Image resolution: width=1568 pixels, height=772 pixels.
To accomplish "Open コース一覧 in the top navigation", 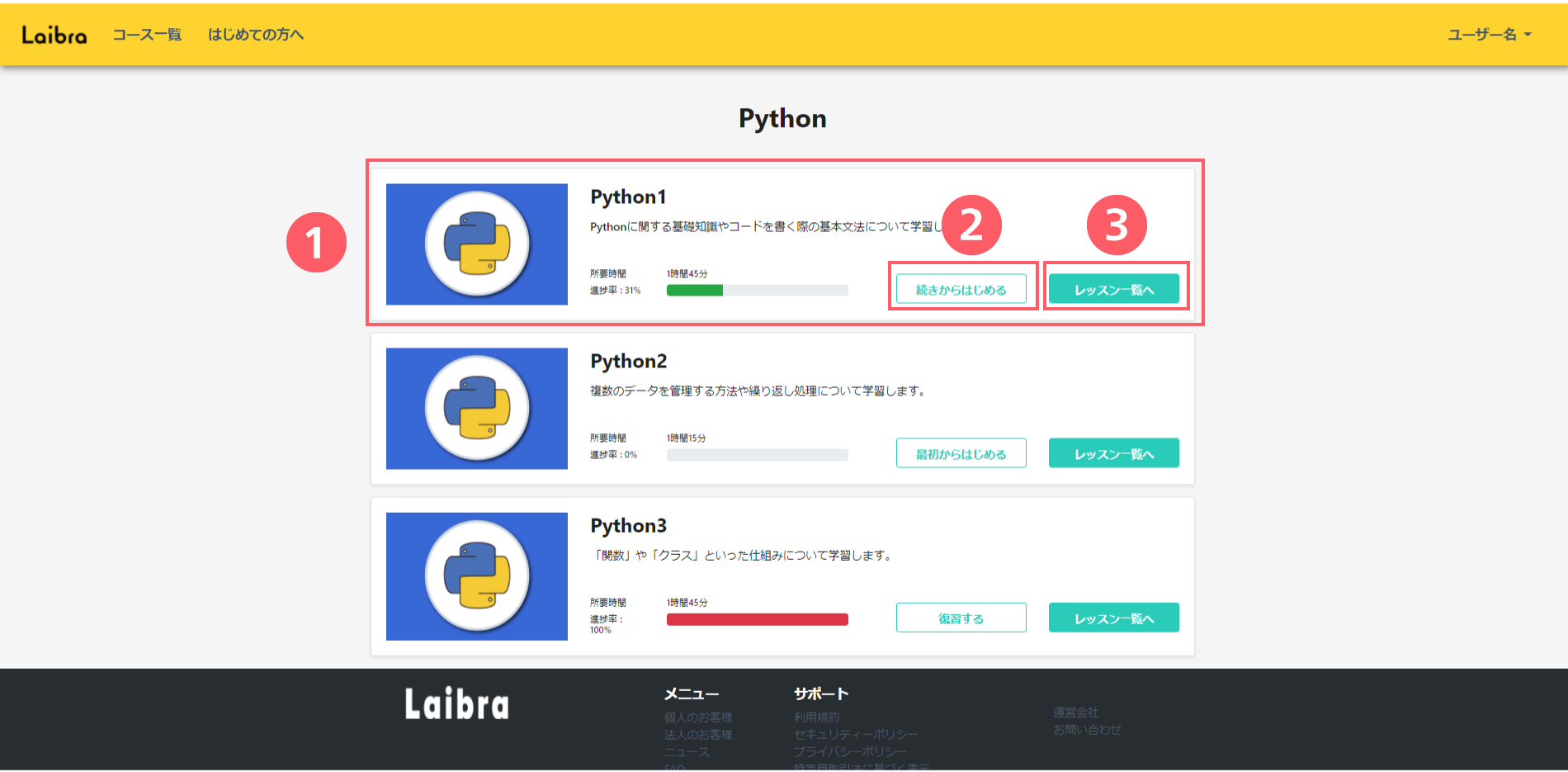I will tap(147, 35).
